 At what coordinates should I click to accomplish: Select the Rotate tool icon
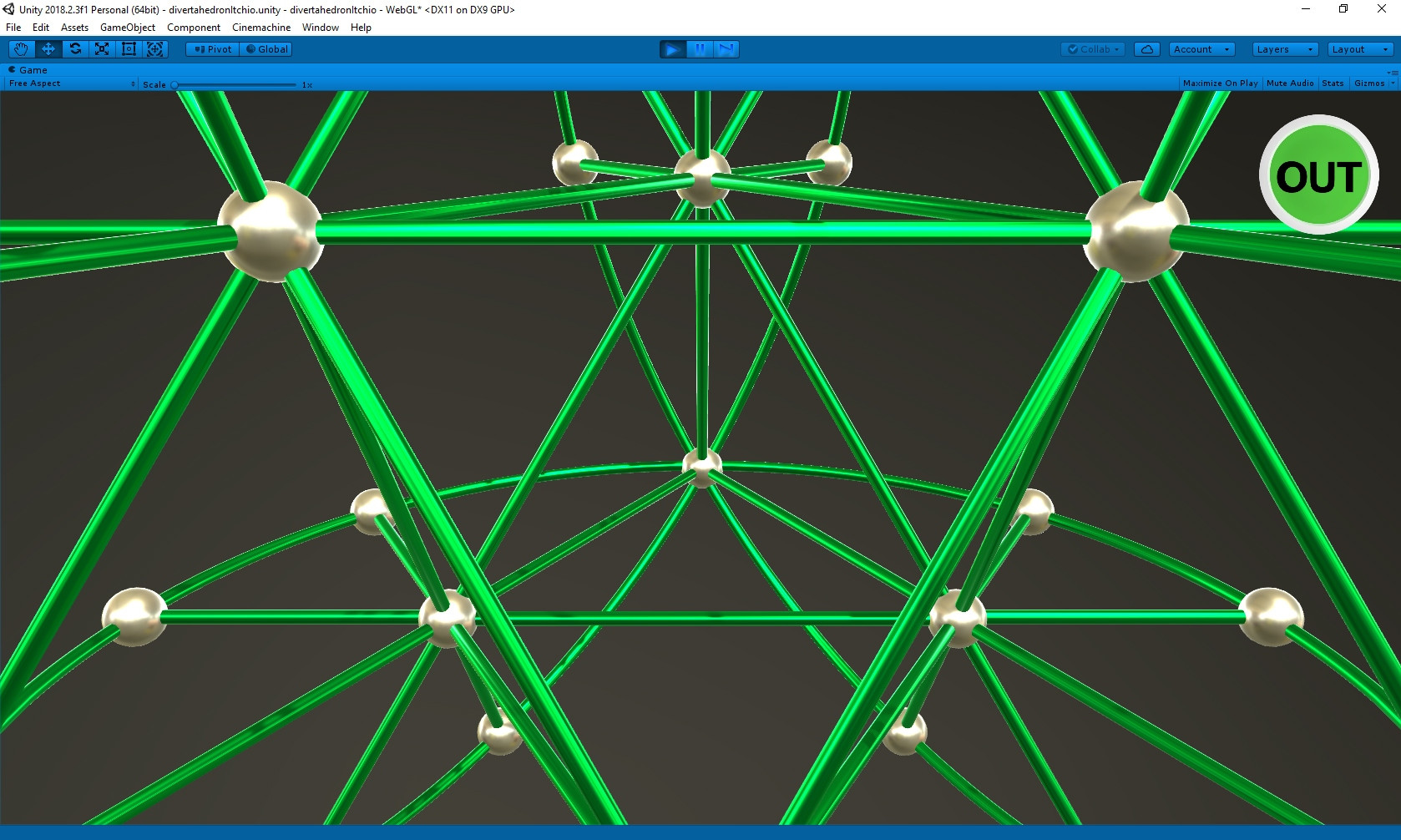pyautogui.click(x=75, y=49)
